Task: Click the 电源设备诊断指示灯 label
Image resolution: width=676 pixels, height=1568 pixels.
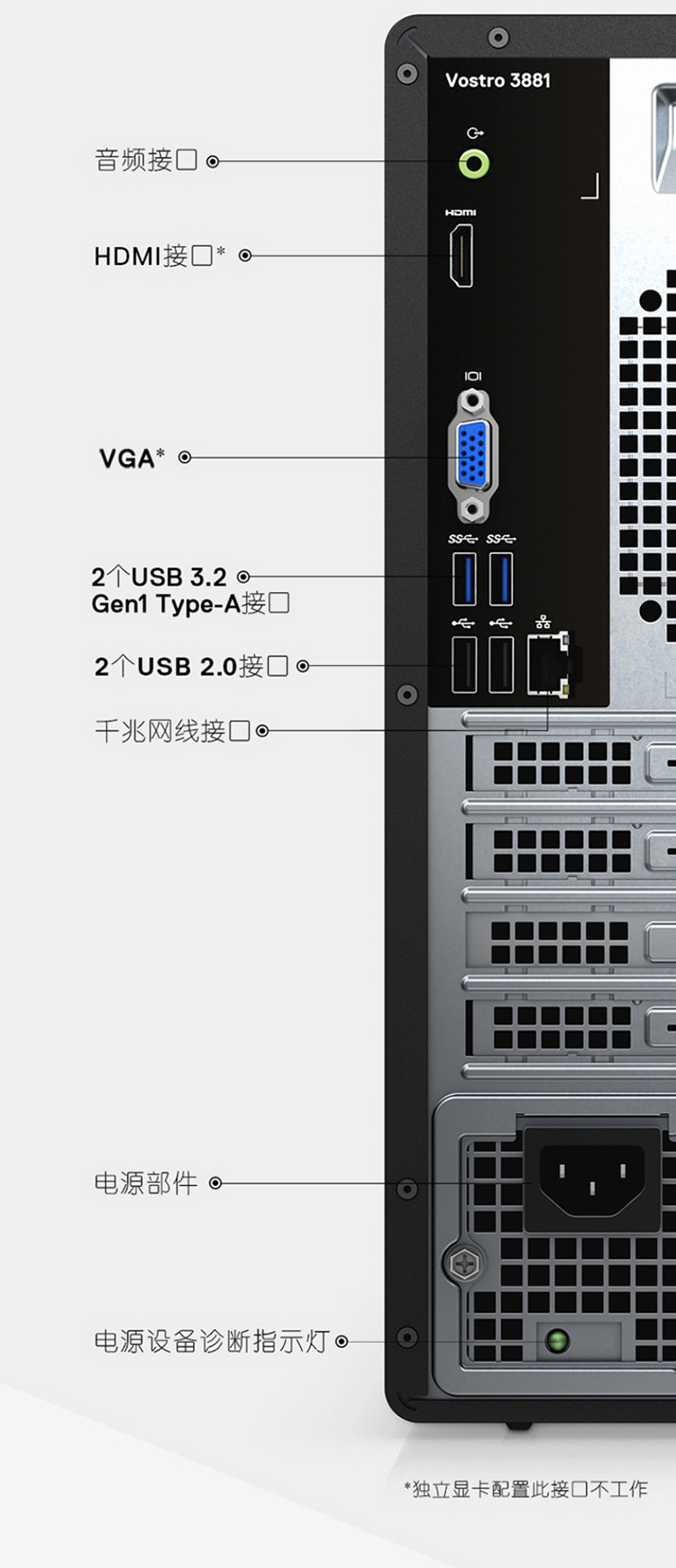Action: [212, 1341]
